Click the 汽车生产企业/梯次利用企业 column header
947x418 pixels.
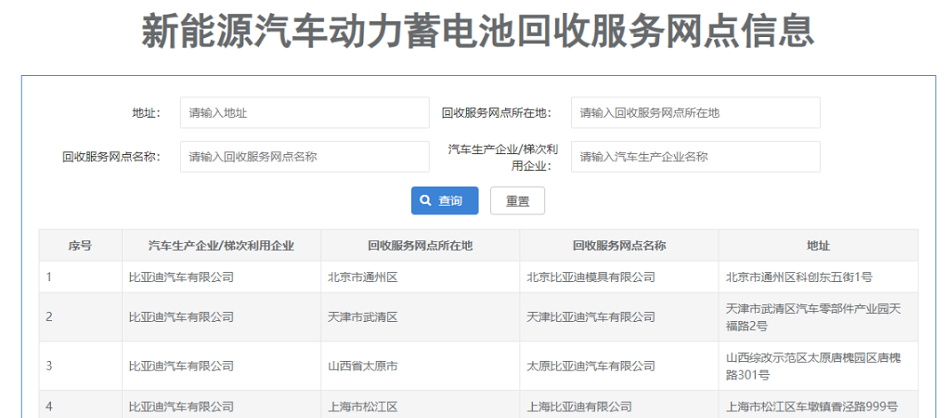(x=221, y=246)
